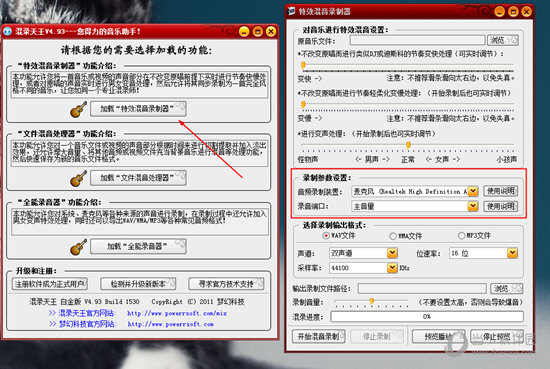Adjust the 变声 voice pitch slider

tap(408, 145)
